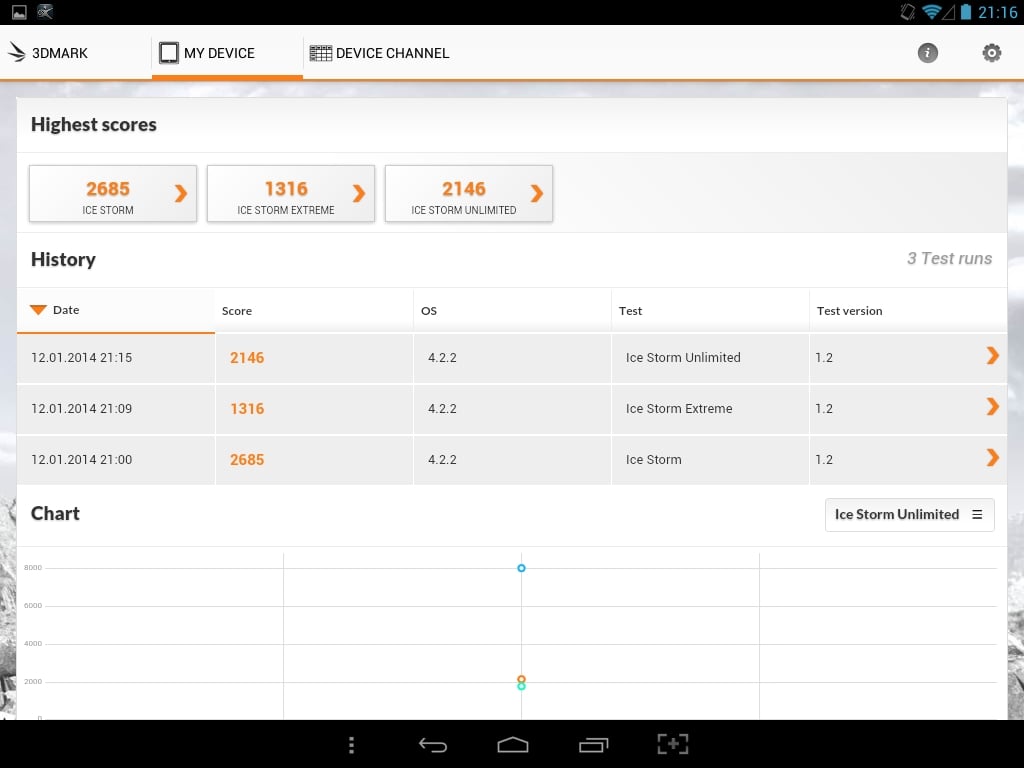Tap the Android back button
The height and width of the screenshot is (768, 1024).
click(432, 744)
